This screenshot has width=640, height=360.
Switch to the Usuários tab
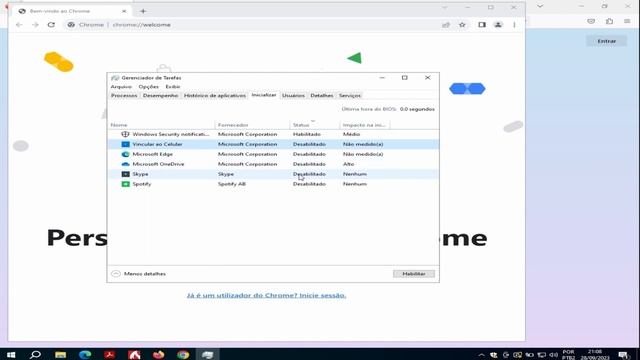pyautogui.click(x=293, y=95)
